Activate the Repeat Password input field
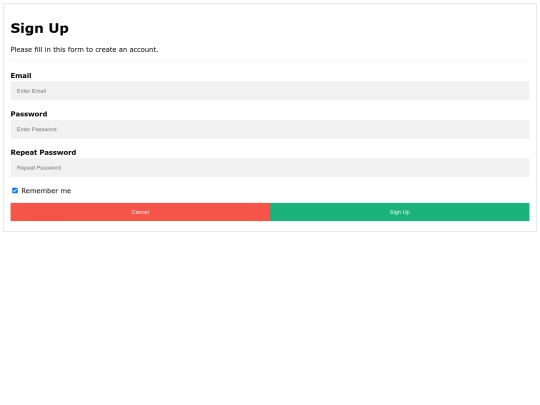This screenshot has height=405, width=540. [270, 168]
